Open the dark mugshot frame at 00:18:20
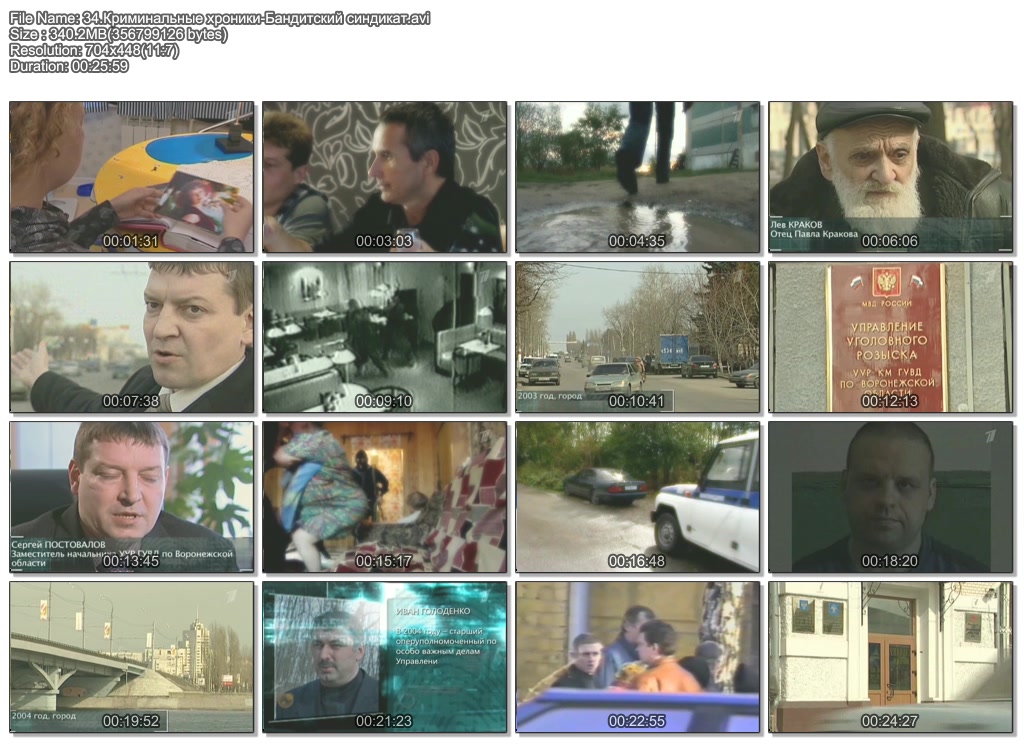Screen dimensions: 1024x744 (890, 497)
